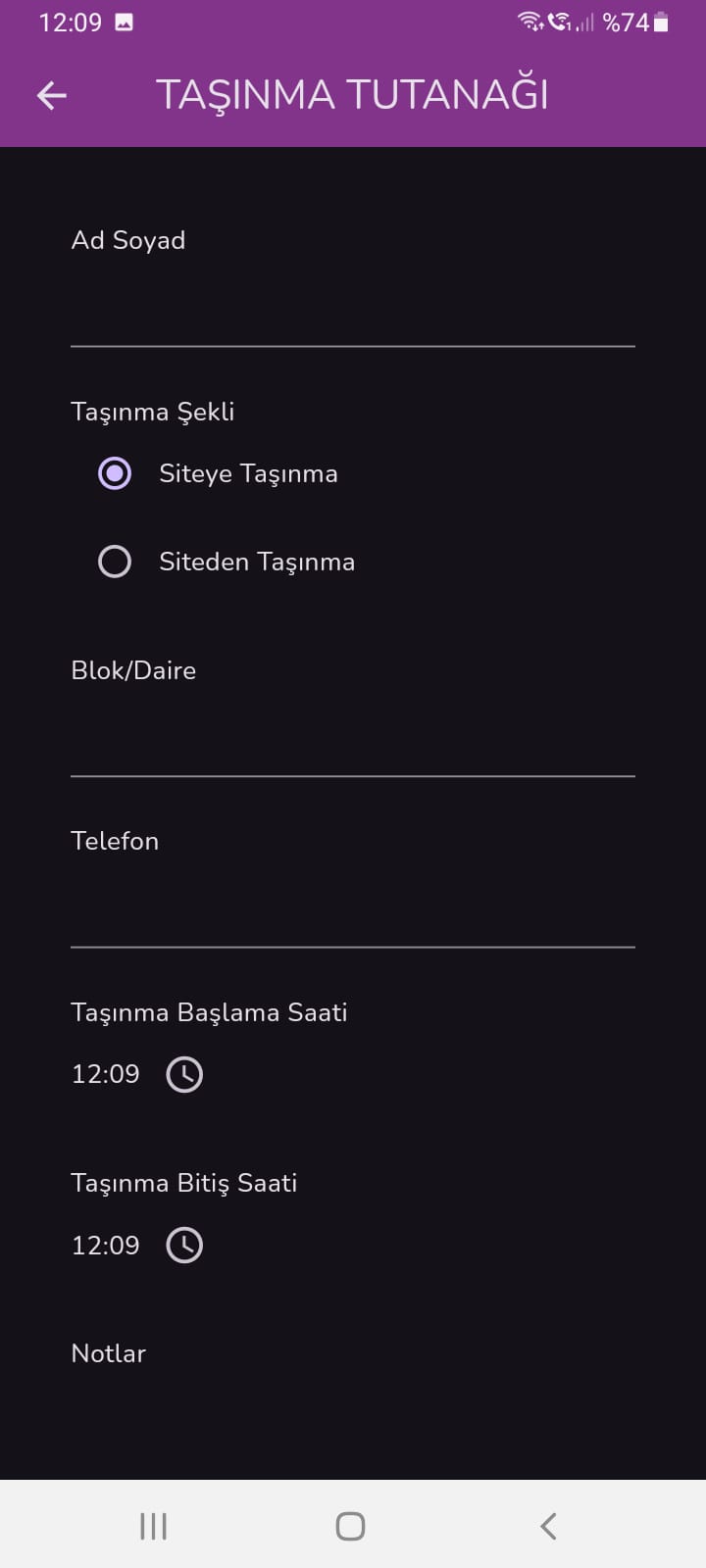Select the Siteden Taşınma radio button
Screen dimensions: 706x1568
click(x=115, y=562)
